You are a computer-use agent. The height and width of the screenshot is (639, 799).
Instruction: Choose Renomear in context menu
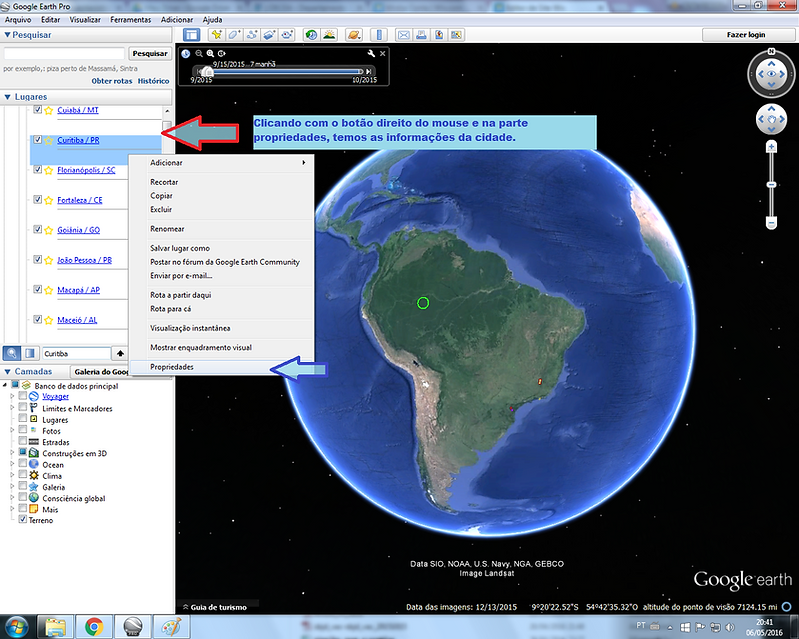[222, 229]
